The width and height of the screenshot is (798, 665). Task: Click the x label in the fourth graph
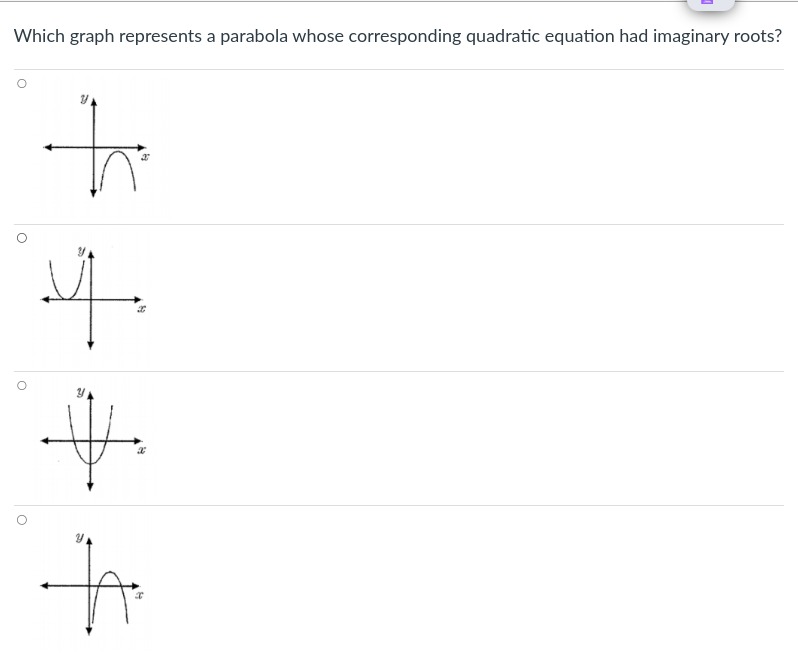[x=138, y=595]
